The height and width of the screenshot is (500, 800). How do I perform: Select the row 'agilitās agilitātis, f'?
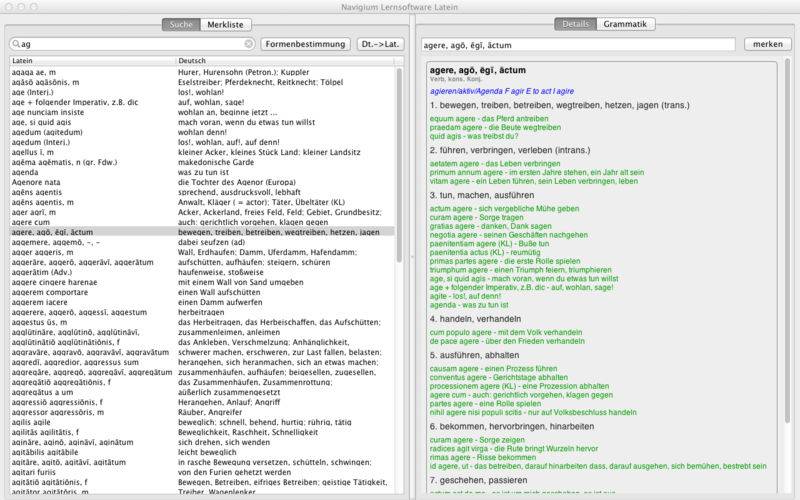click(202, 432)
